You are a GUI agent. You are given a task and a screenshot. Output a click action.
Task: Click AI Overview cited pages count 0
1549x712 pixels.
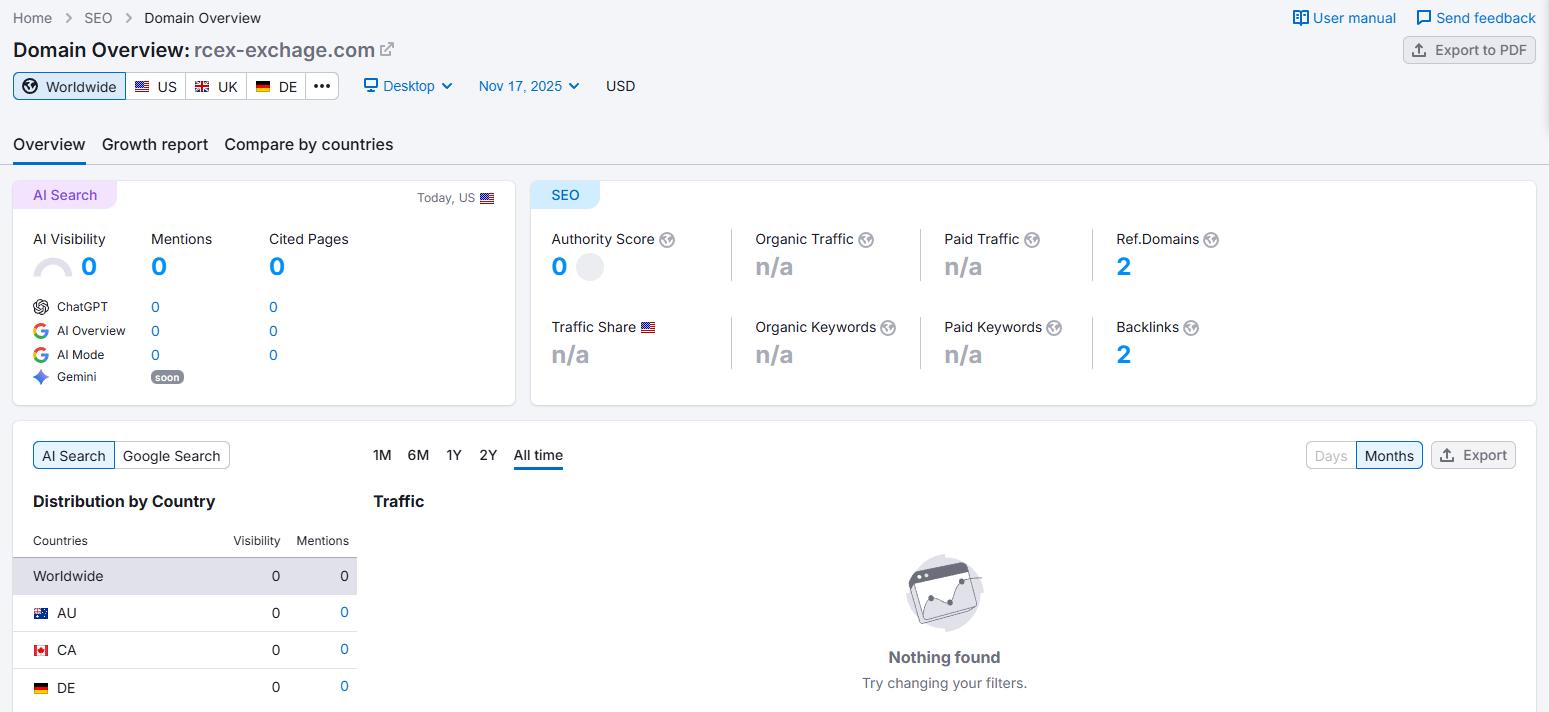273,331
